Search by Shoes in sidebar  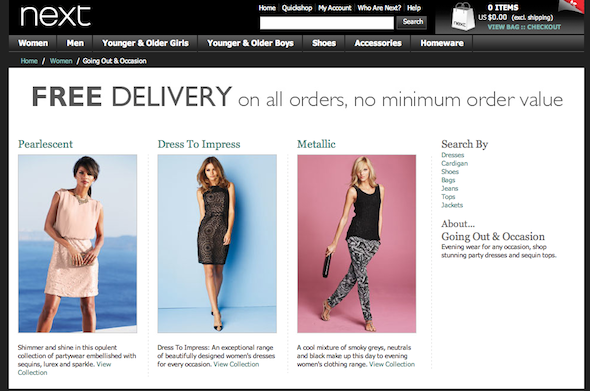tap(450, 172)
